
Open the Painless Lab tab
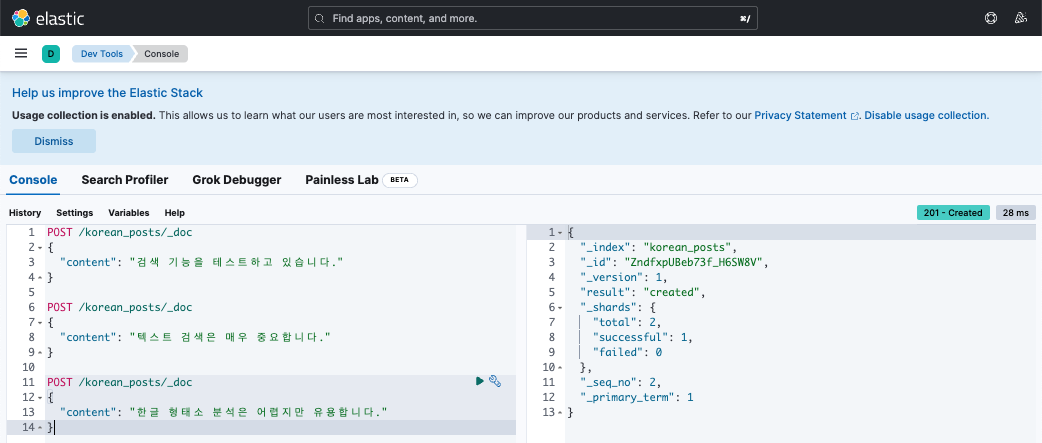342,180
